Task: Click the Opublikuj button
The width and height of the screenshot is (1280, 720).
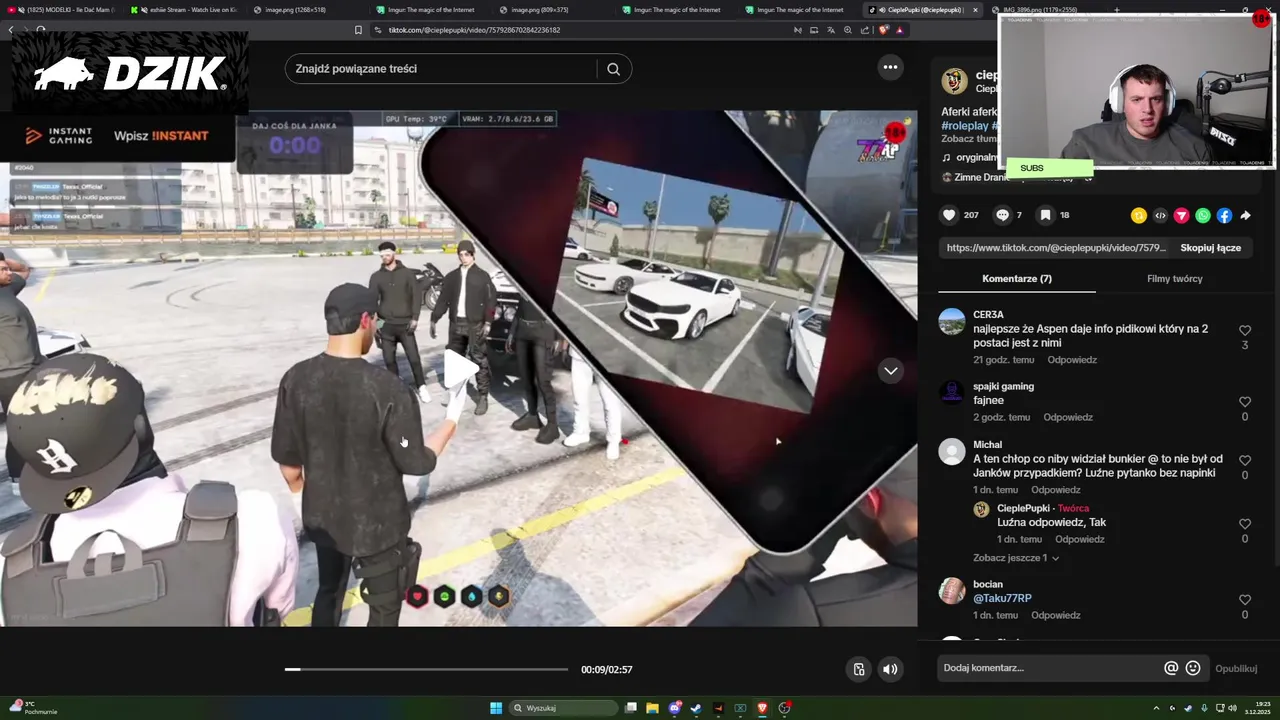Action: (x=1236, y=668)
